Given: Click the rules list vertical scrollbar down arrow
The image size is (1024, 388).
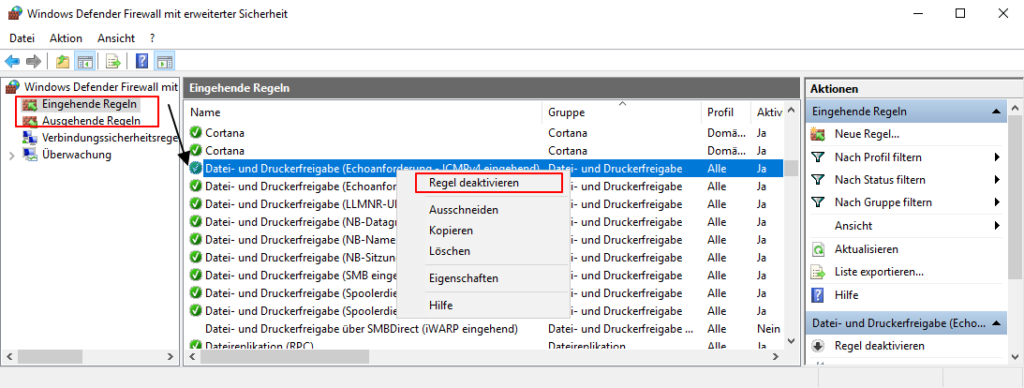Looking at the screenshot, I should tap(791, 341).
